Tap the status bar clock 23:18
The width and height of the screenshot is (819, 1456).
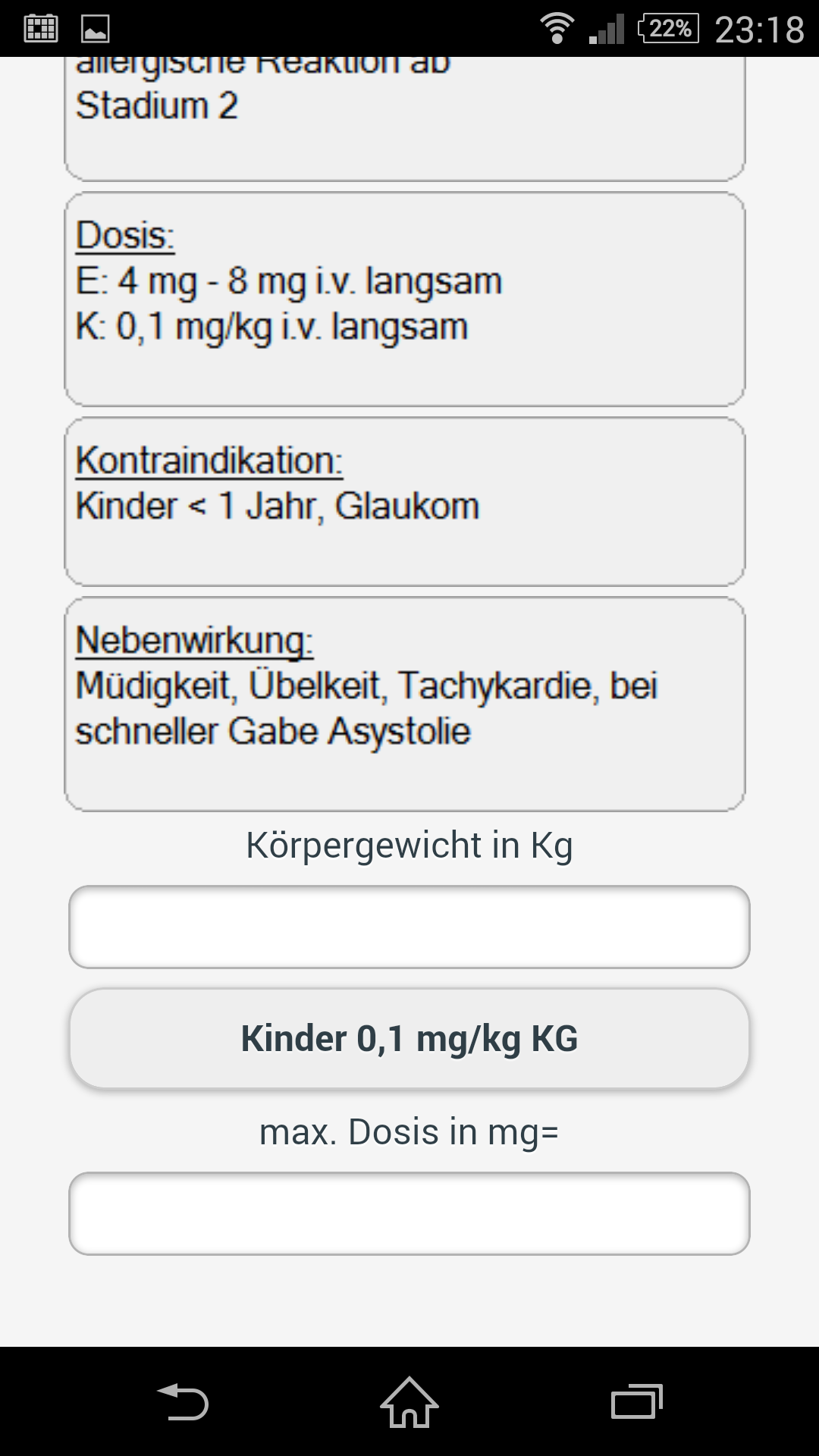coord(759,30)
